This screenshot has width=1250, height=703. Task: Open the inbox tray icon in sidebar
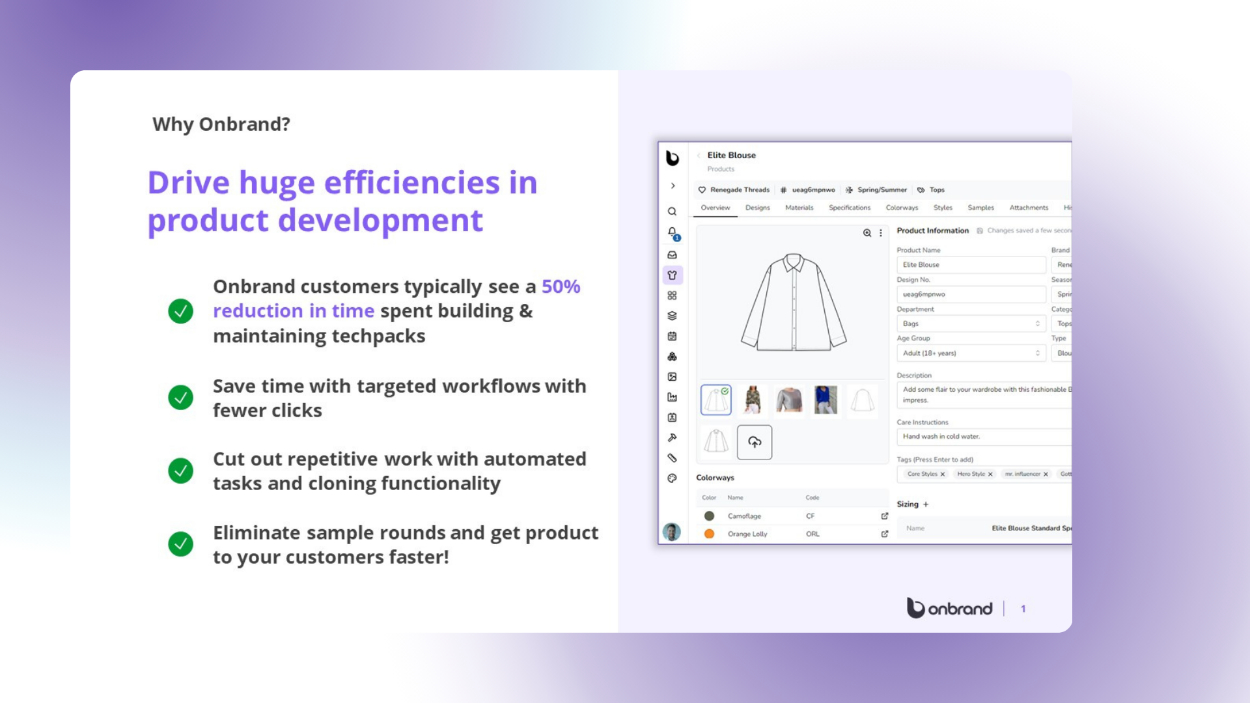672,255
